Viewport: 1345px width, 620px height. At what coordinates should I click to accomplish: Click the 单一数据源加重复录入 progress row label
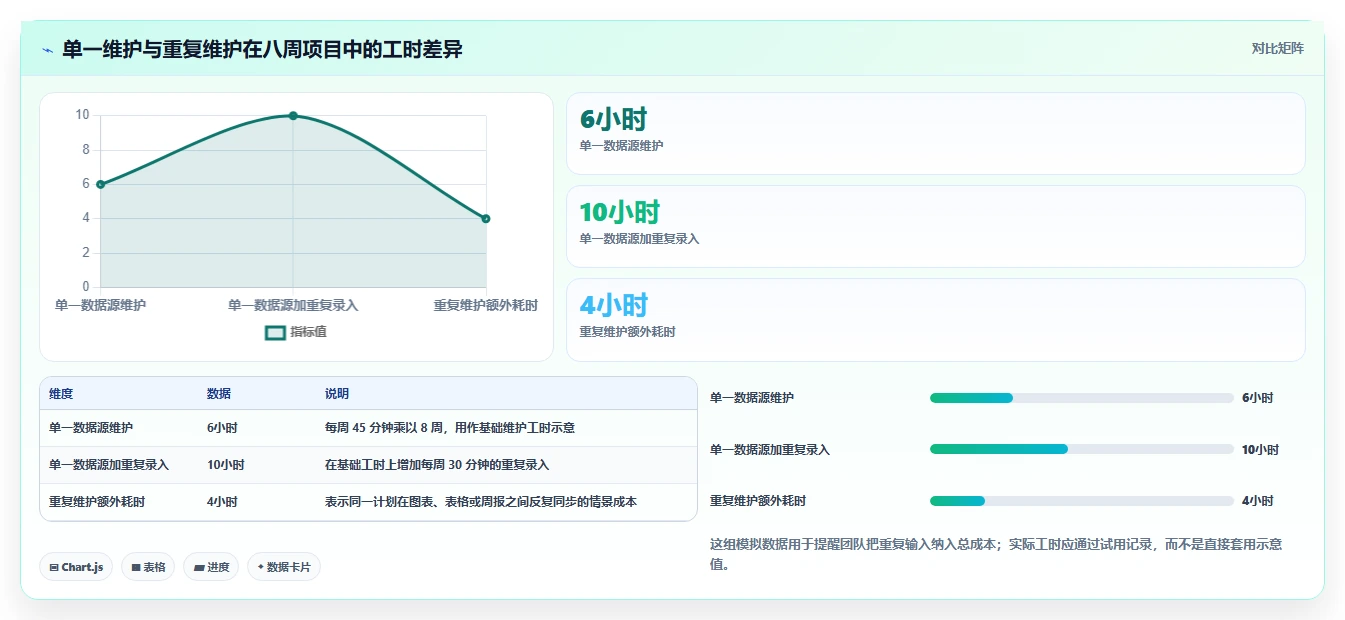point(770,450)
